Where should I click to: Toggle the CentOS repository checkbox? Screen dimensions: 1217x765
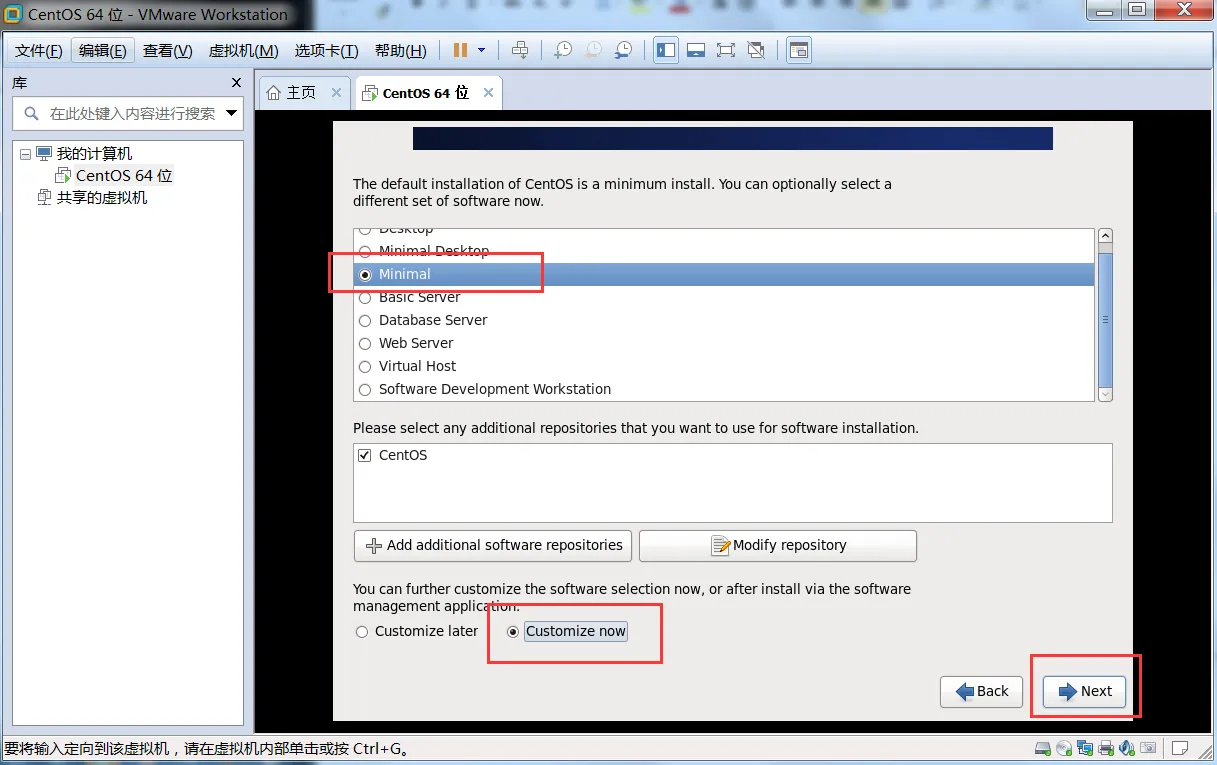365,455
